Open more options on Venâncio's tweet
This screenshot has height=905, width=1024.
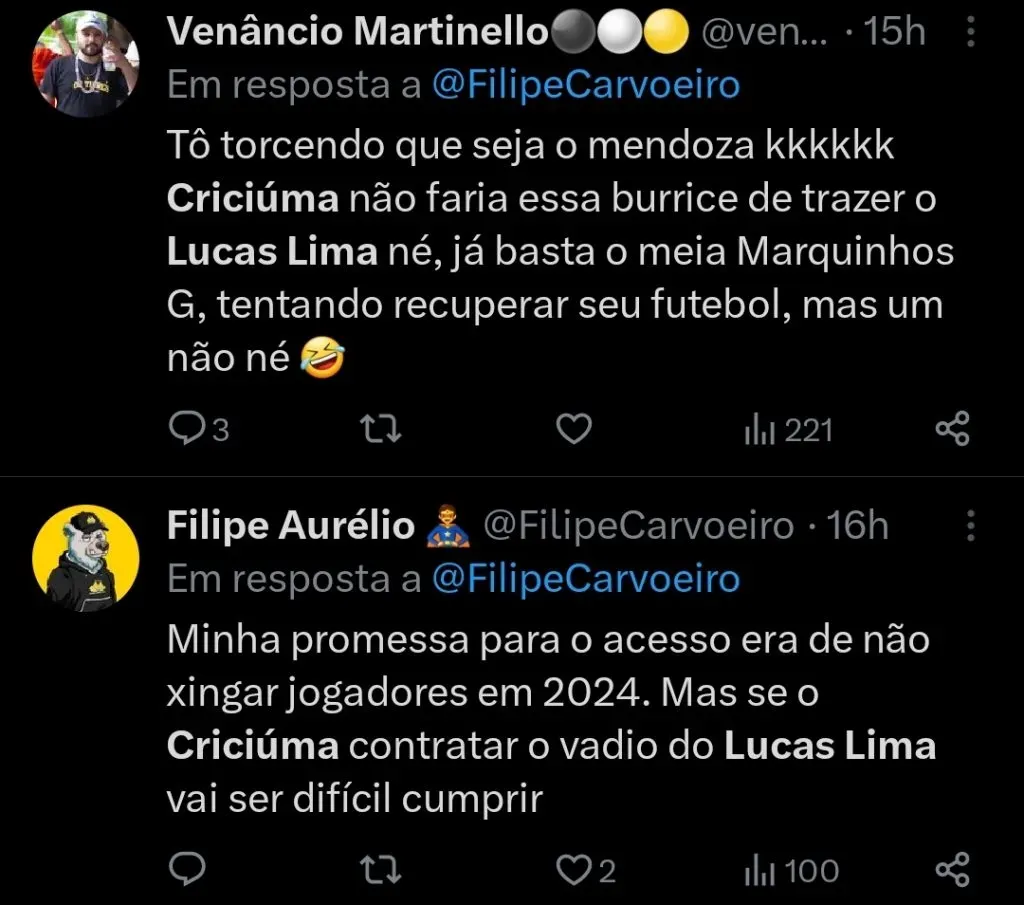970,33
